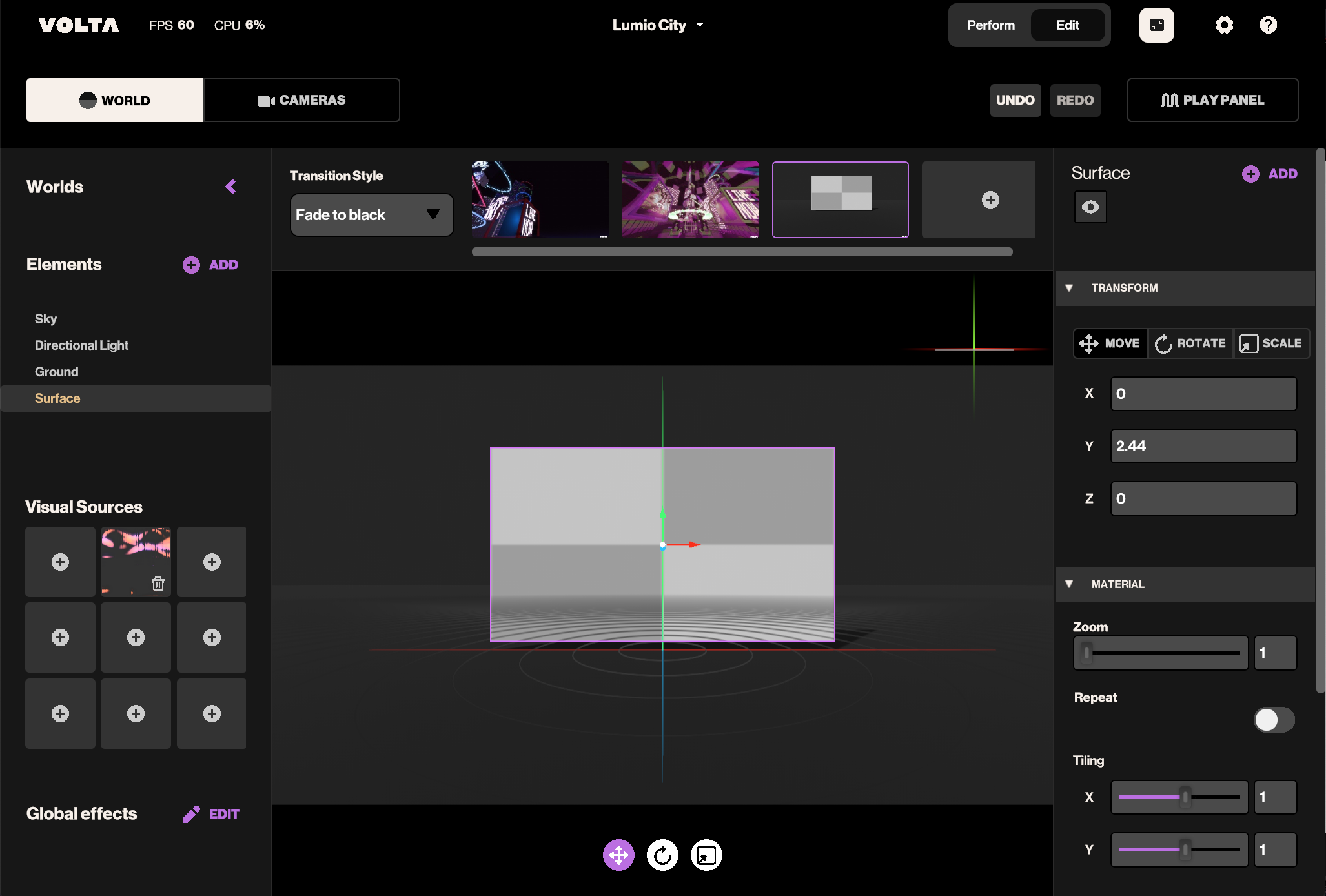Open the help question mark icon
The image size is (1326, 896).
pyautogui.click(x=1268, y=25)
